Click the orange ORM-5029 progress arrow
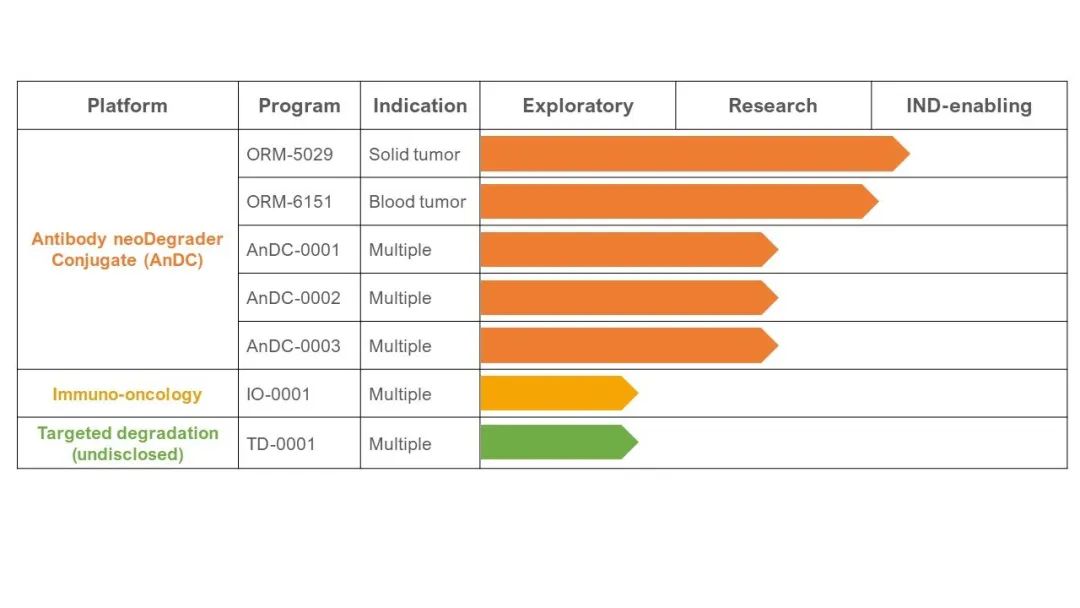1080x608 pixels. click(695, 154)
